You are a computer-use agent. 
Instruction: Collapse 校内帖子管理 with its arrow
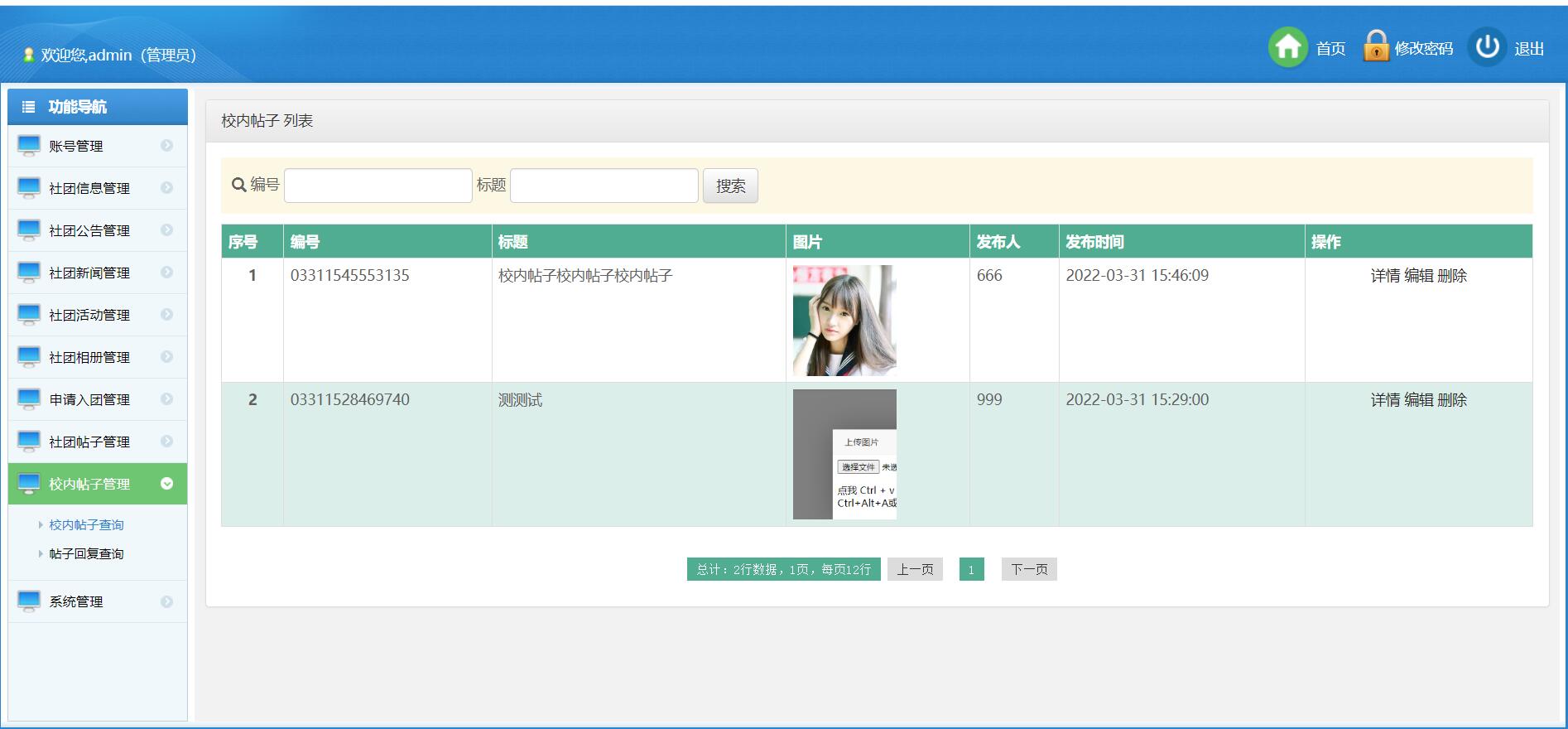point(166,484)
